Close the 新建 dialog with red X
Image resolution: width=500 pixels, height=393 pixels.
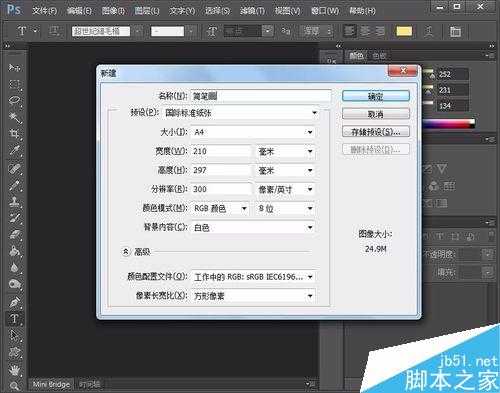click(403, 71)
